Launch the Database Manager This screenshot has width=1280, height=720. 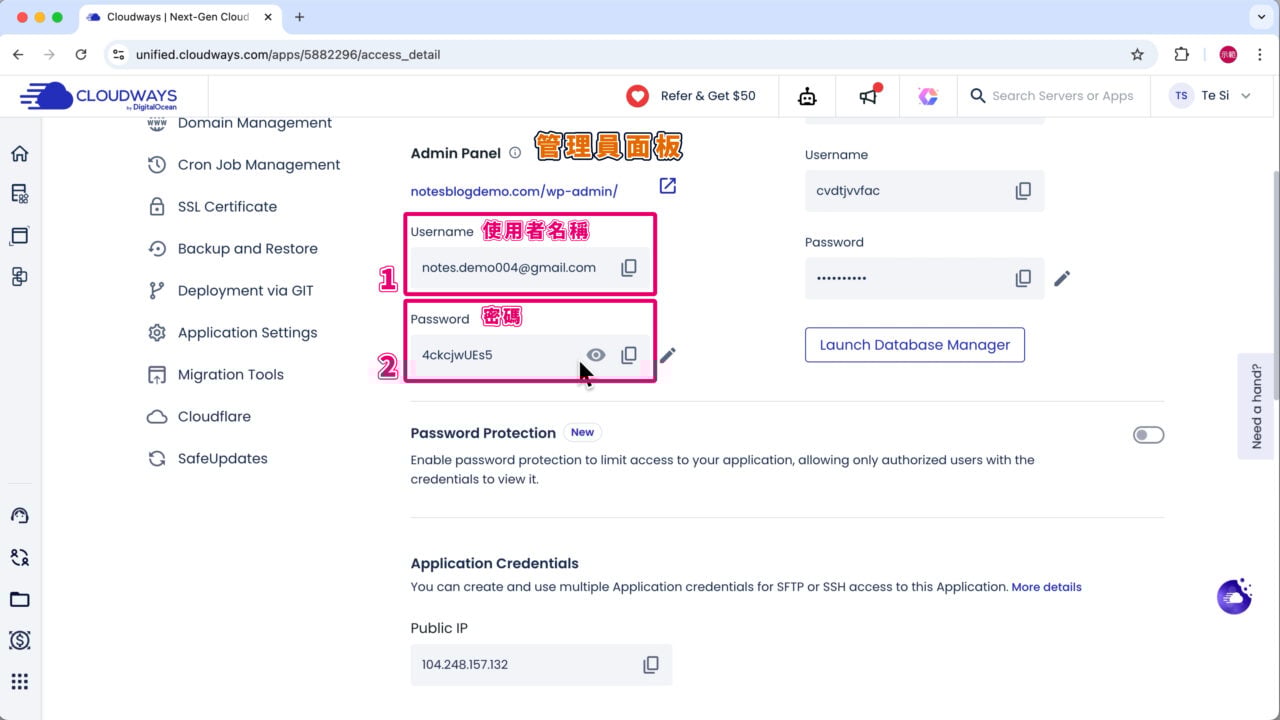914,344
